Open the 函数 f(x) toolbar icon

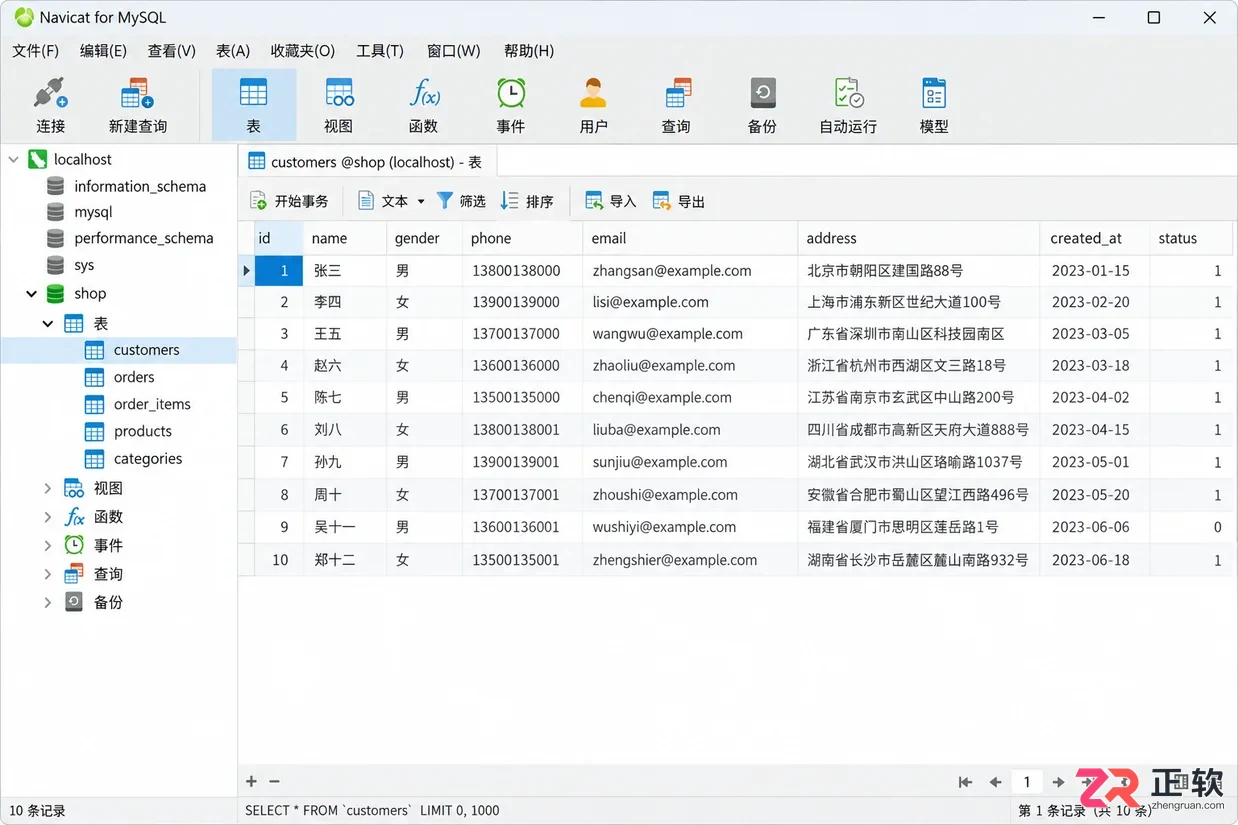pos(424,104)
